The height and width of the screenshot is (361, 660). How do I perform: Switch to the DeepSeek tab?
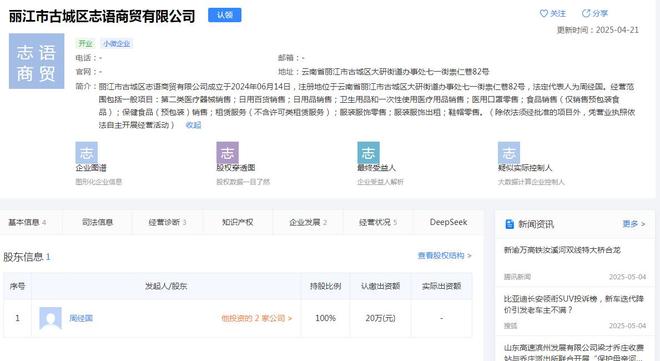coord(448,222)
